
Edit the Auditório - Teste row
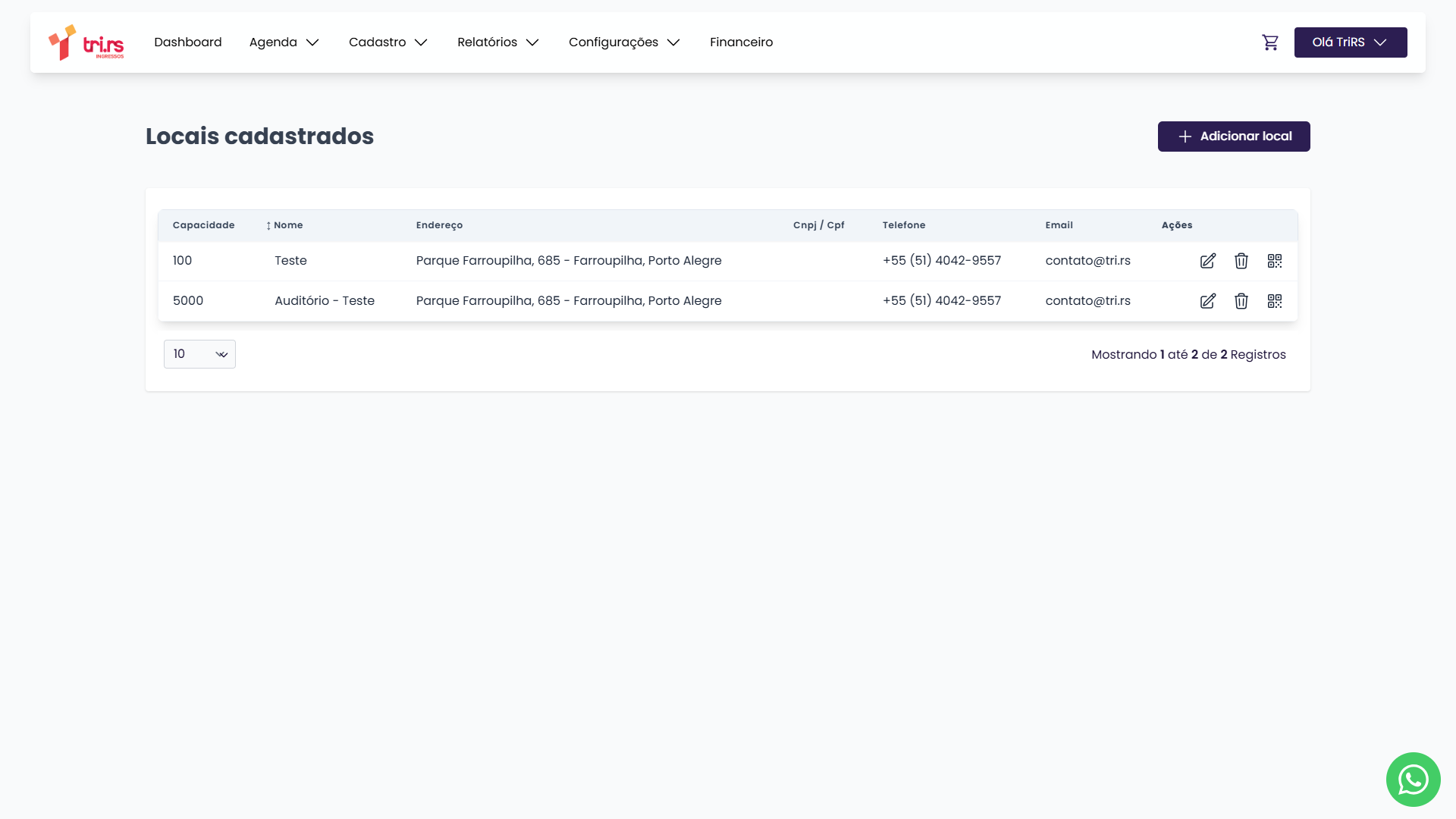click(1208, 301)
